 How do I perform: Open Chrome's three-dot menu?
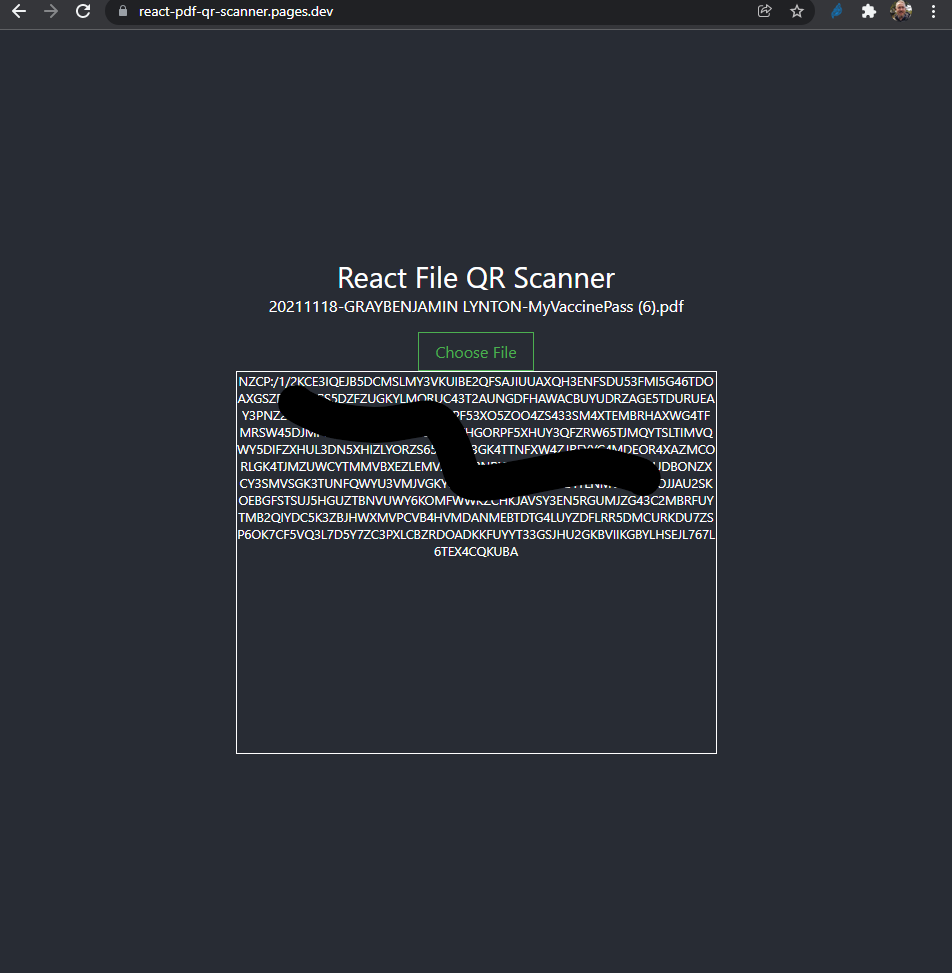(x=933, y=12)
